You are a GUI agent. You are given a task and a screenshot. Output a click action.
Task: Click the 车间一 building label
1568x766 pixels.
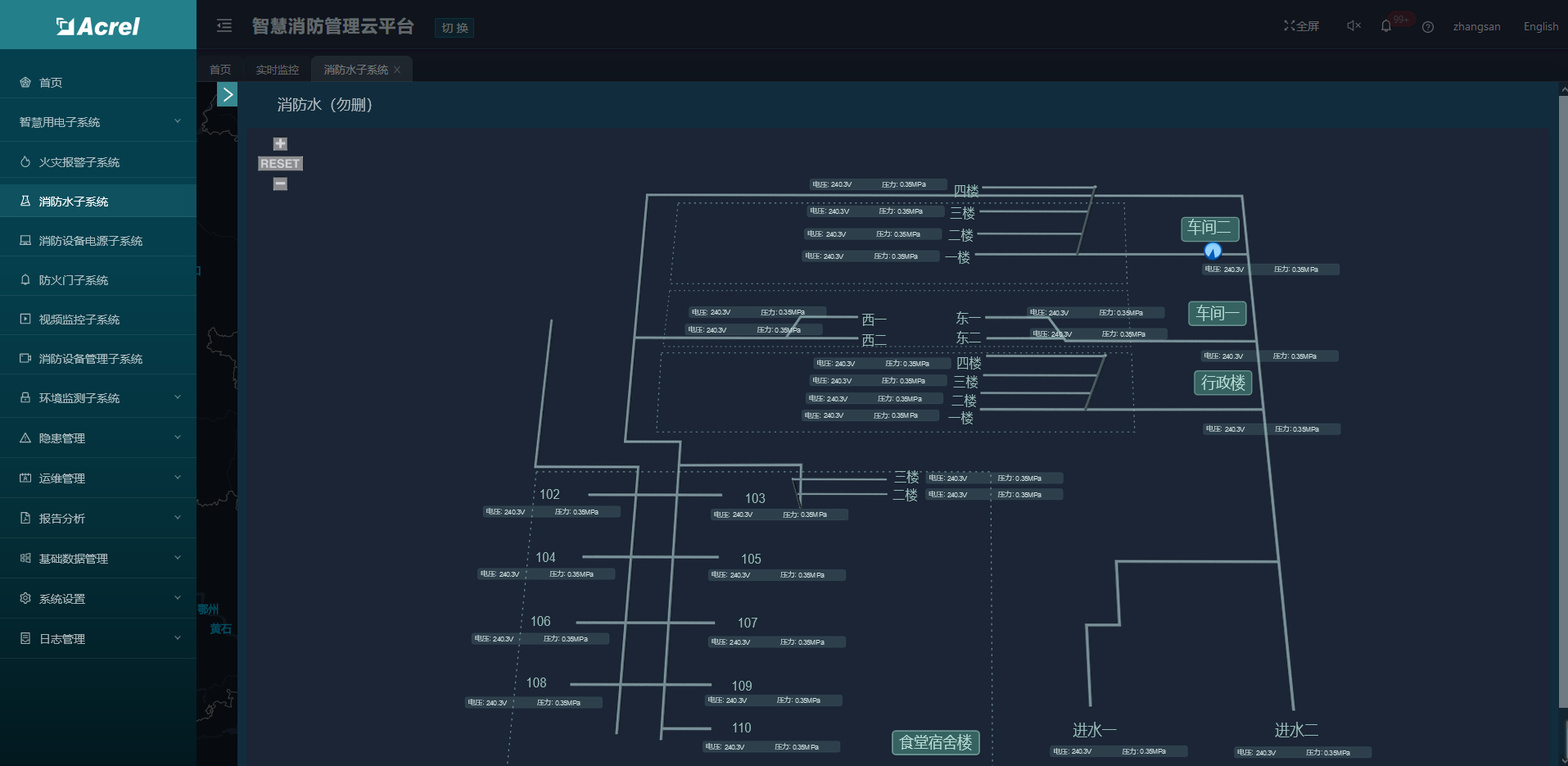[x=1218, y=313]
